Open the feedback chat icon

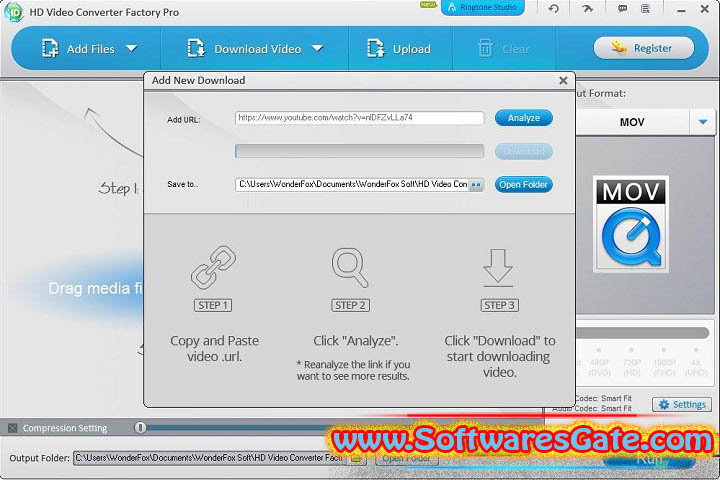[x=622, y=8]
